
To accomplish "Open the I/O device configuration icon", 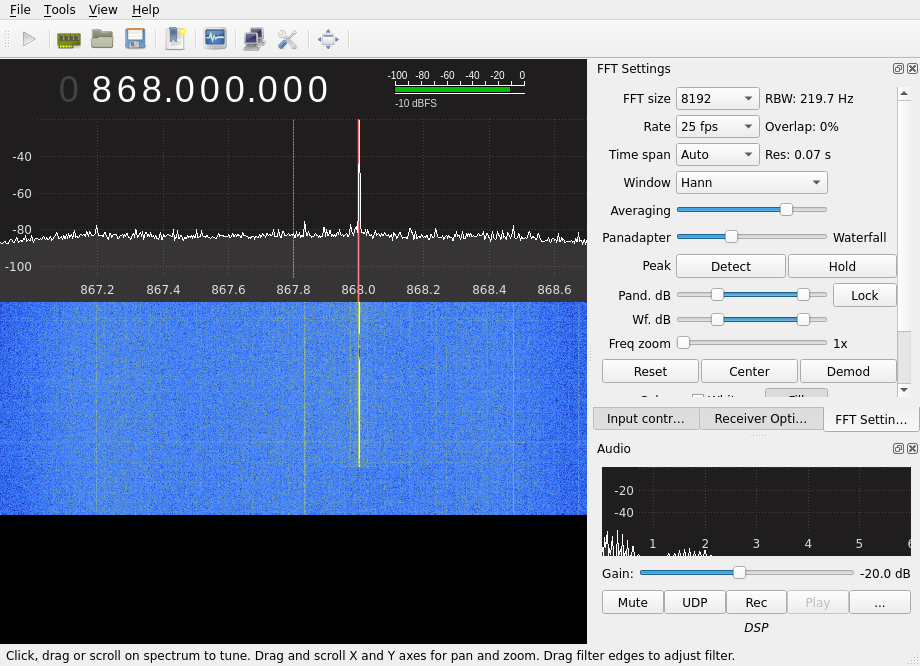I will (x=68, y=39).
